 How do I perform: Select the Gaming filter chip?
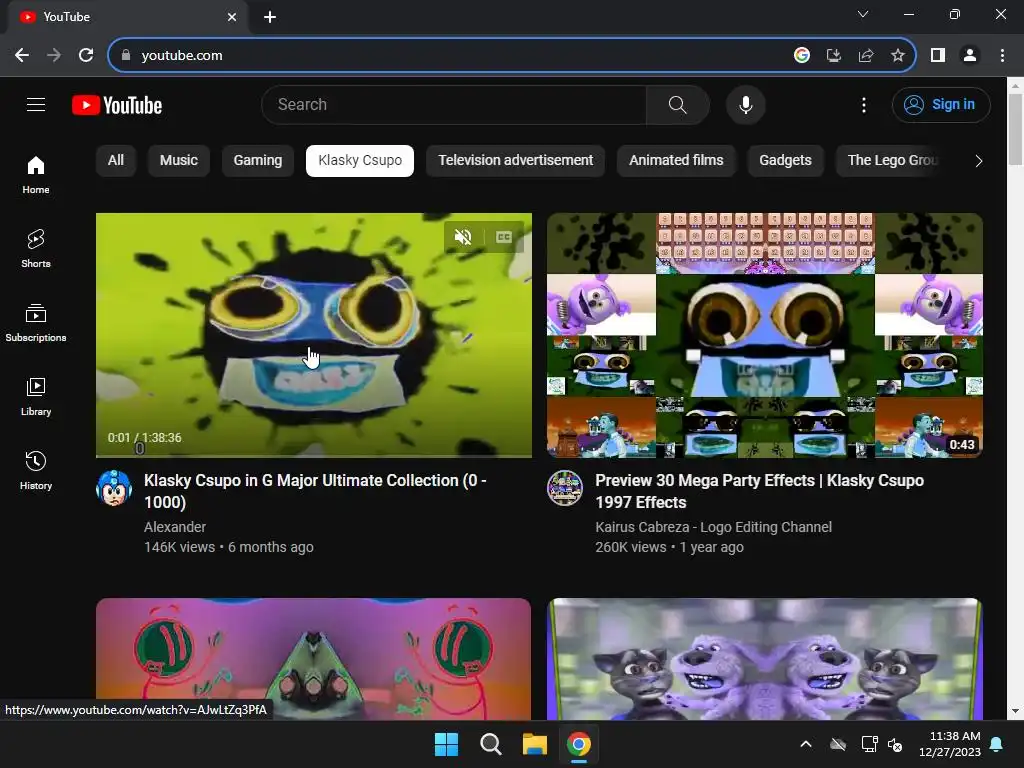[258, 161]
